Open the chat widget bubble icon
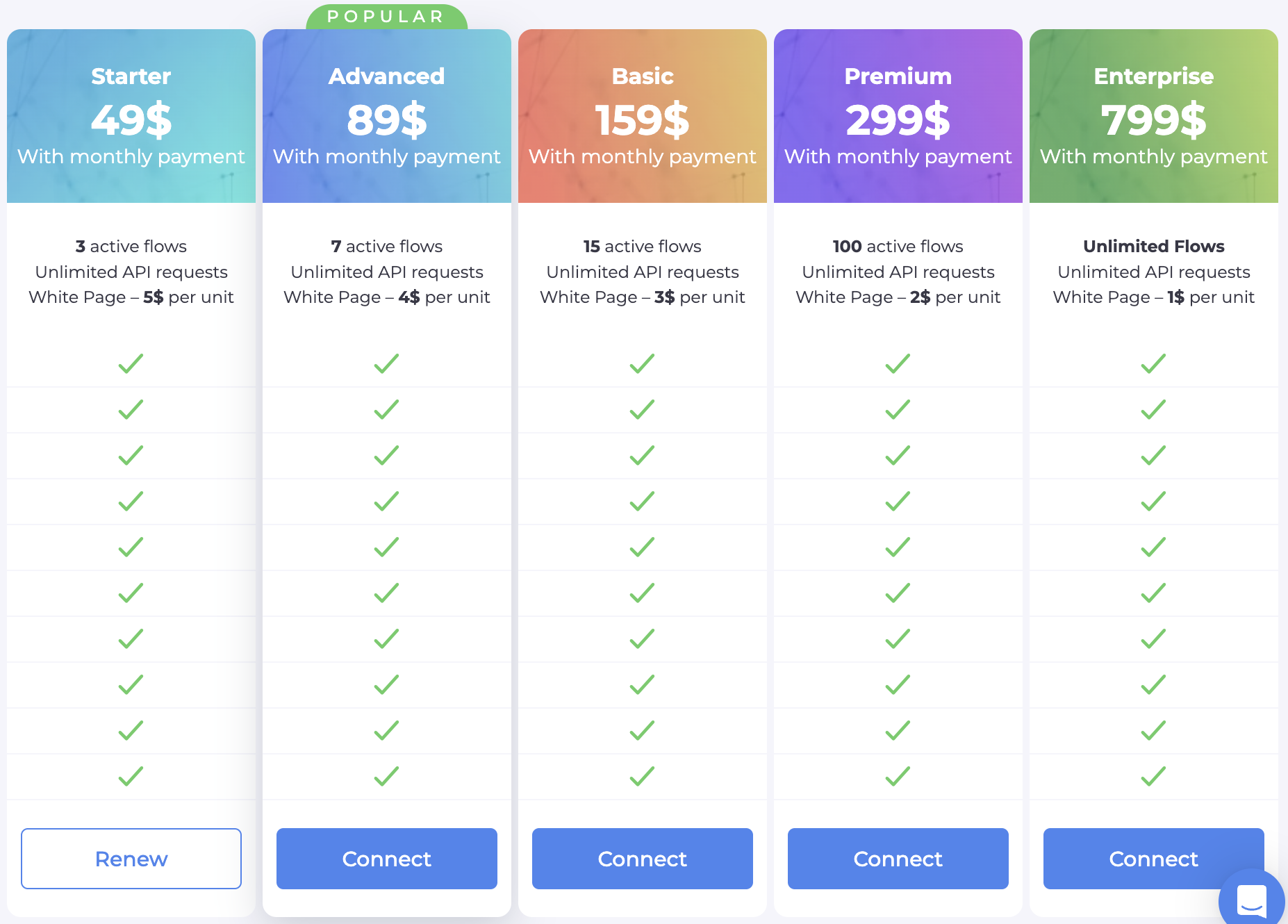Image resolution: width=1288 pixels, height=924 pixels. tap(1252, 902)
